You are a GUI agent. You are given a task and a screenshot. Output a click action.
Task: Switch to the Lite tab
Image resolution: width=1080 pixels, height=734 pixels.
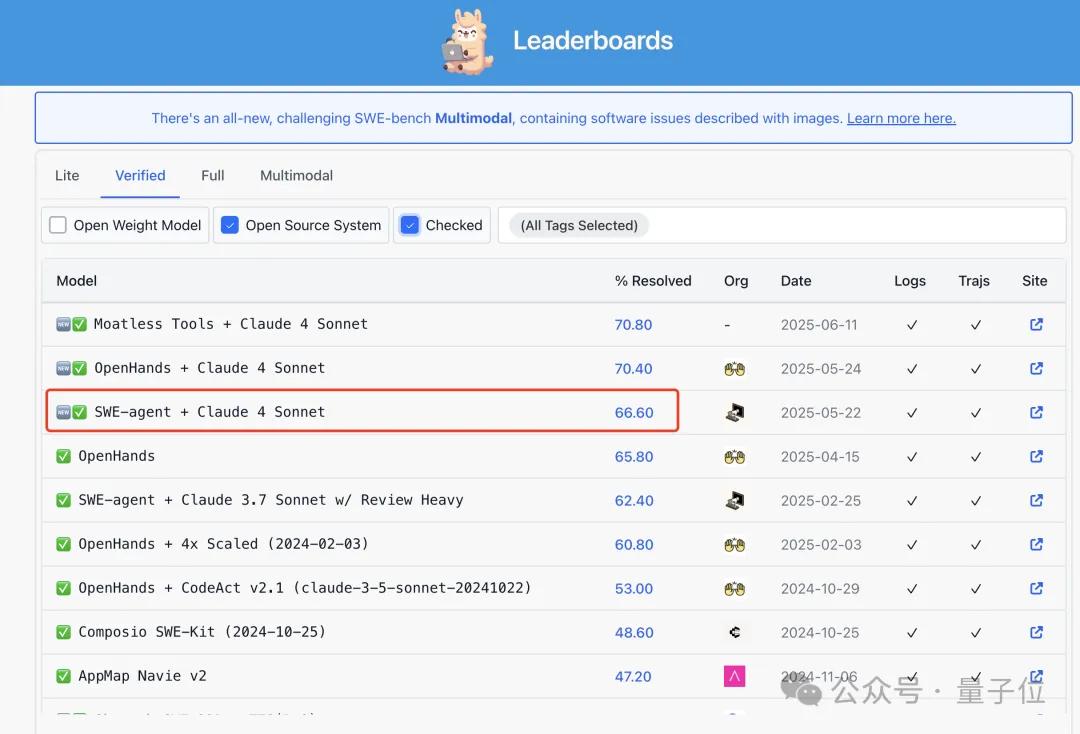pyautogui.click(x=67, y=175)
